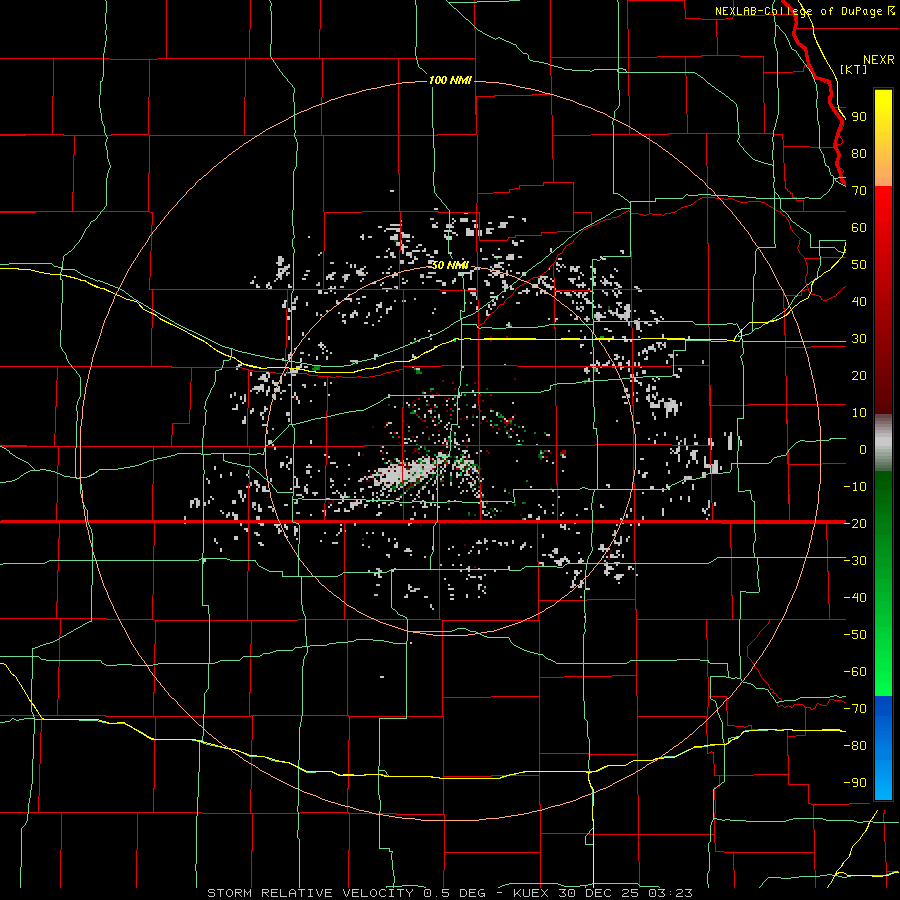The height and width of the screenshot is (900, 900).
Task: Click the -20 value on the velocity scale
Action: (x=855, y=523)
